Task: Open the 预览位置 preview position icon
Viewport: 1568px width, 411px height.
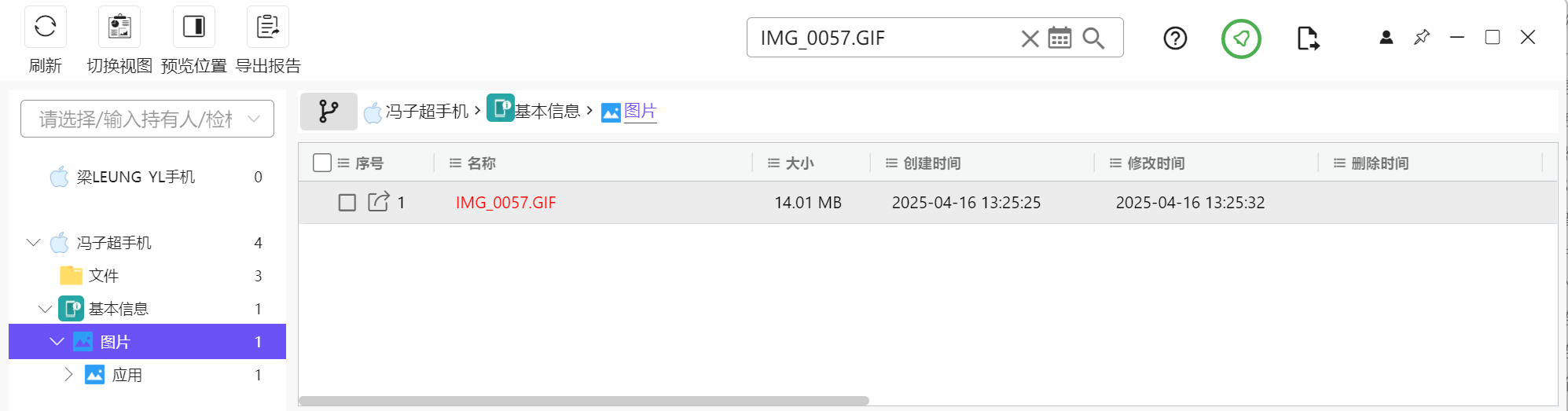Action: pyautogui.click(x=193, y=27)
